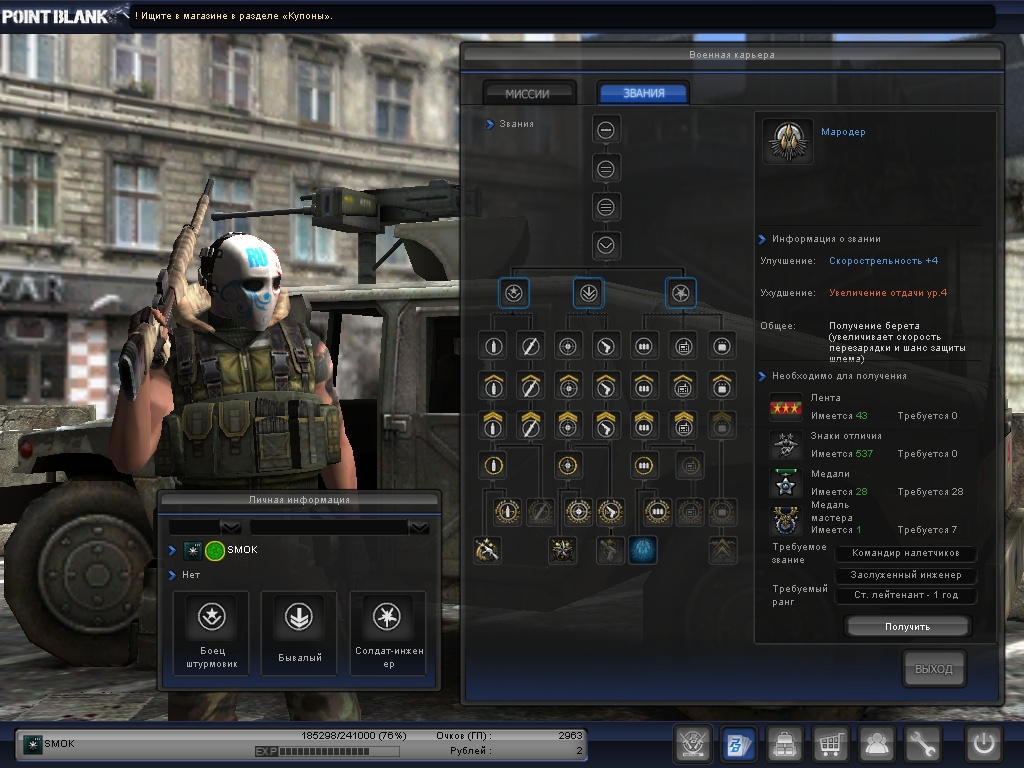Click the Знаки отличия insignia icon
1024x768 pixels.
(786, 446)
